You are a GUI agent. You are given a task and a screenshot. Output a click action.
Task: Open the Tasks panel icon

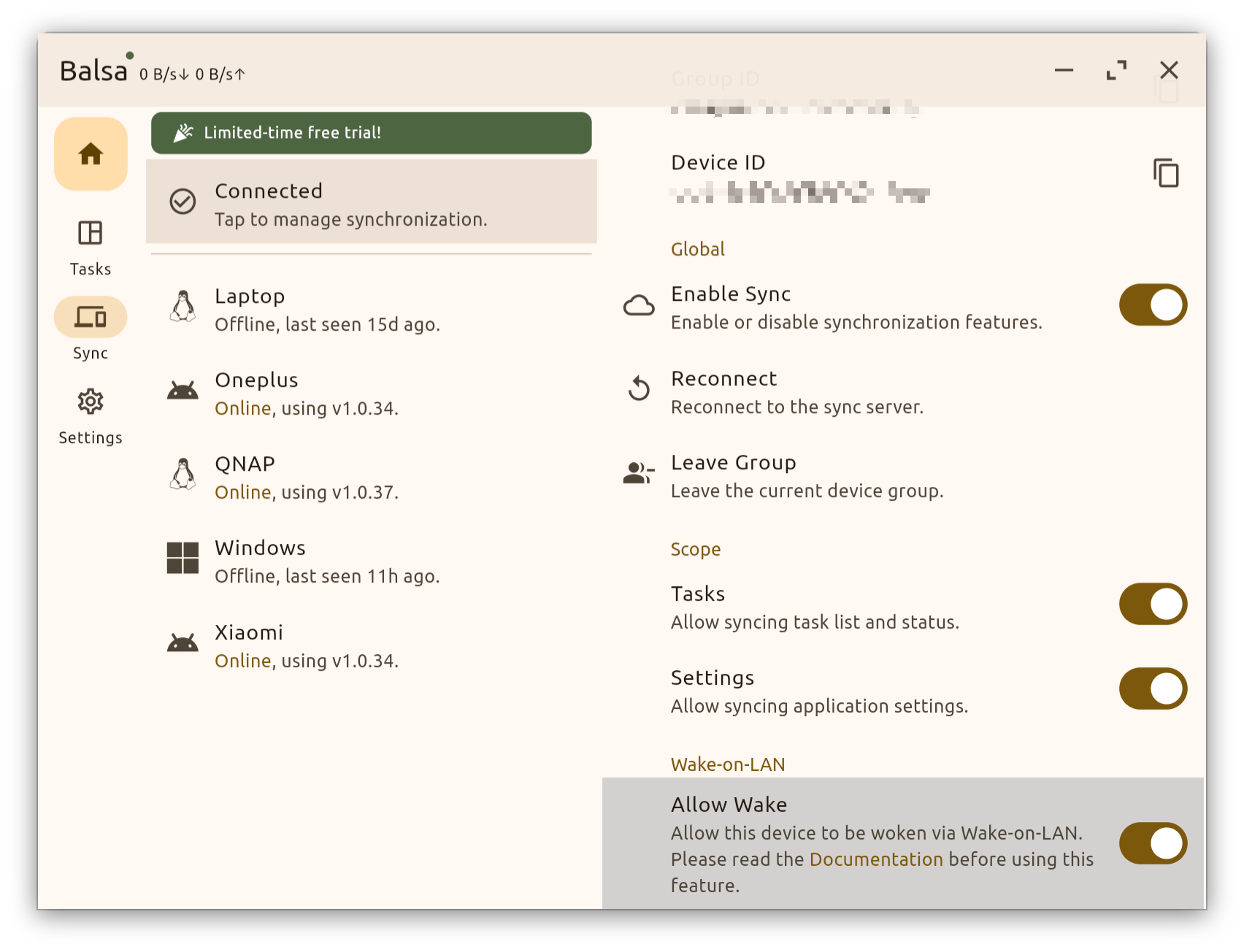click(91, 234)
